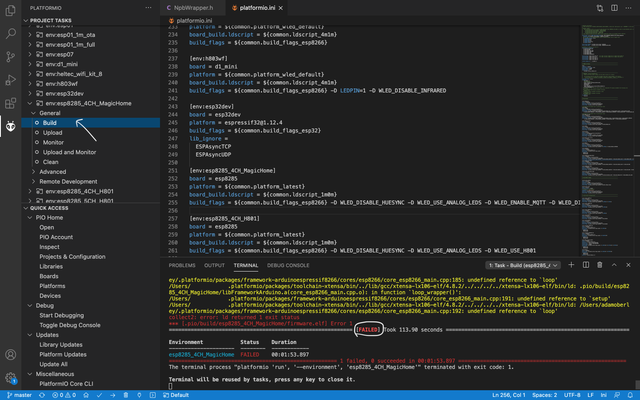Open errors and warnings count in status bar
Image resolution: width=640 pixels, height=400 pixels.
(64, 395)
